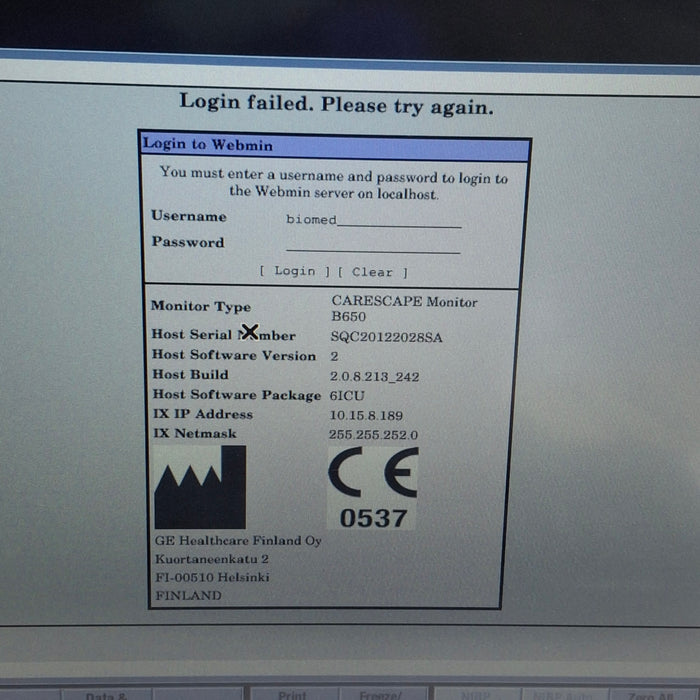Focus the Username field containing biomed

(x=372, y=220)
